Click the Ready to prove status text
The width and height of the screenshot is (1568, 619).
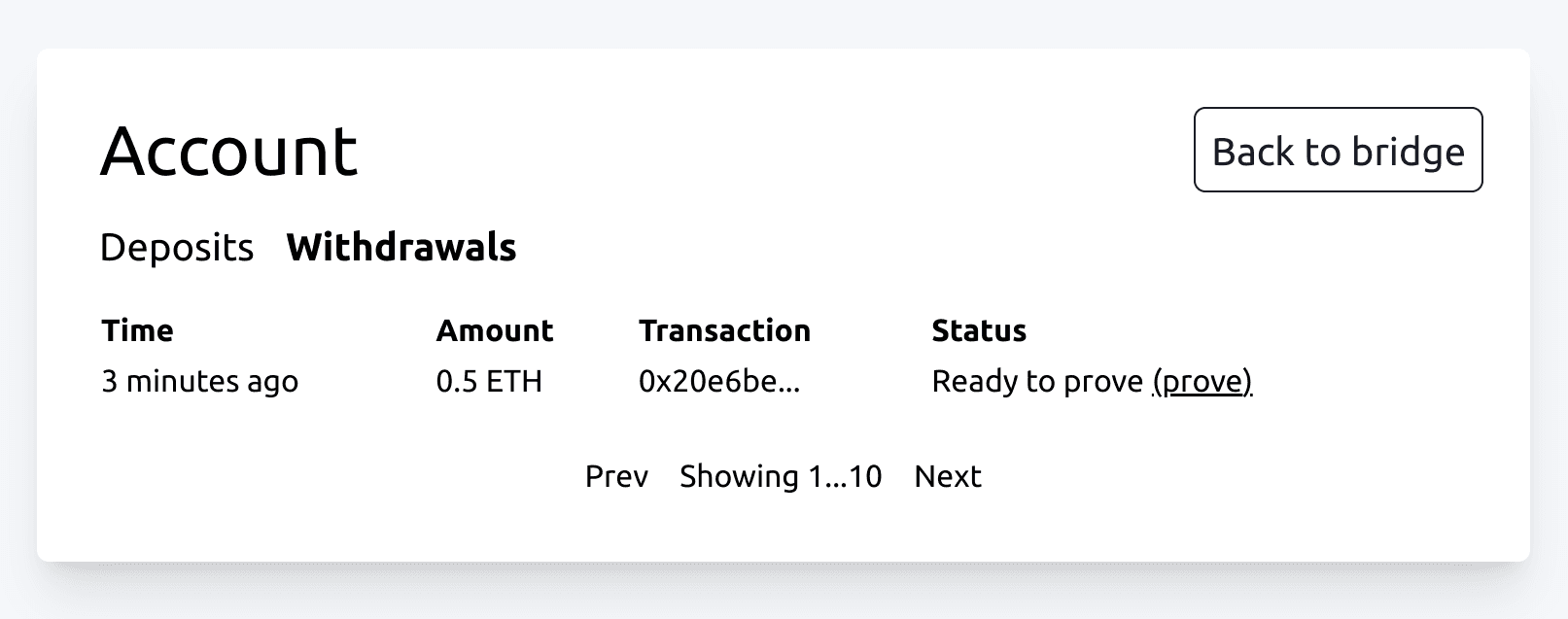1037,381
